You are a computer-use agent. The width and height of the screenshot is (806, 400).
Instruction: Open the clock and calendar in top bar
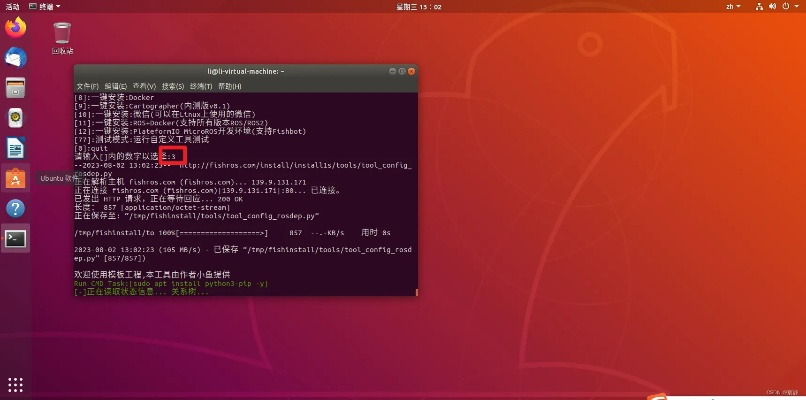pyautogui.click(x=402, y=5)
